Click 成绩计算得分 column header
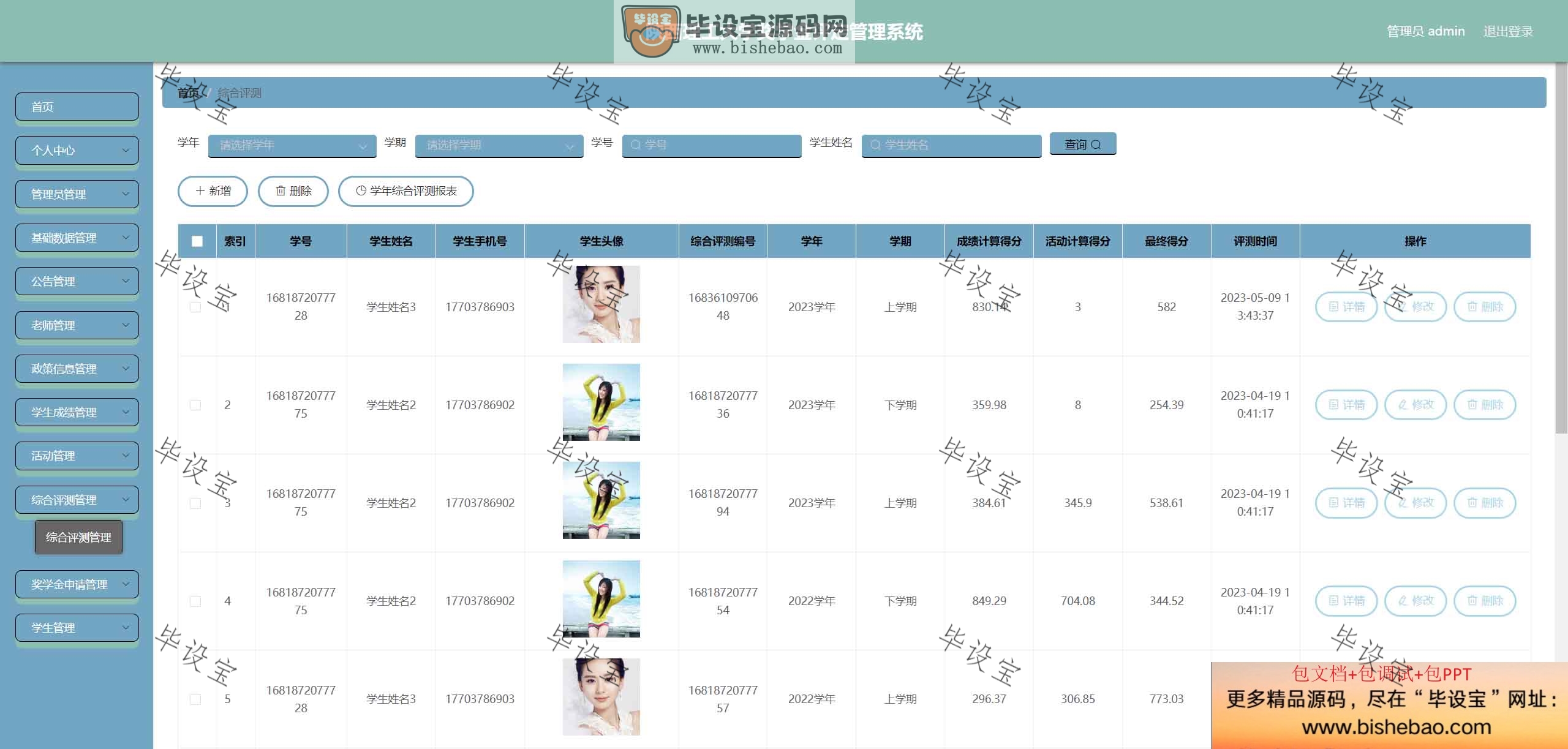The image size is (1568, 749). [x=989, y=241]
